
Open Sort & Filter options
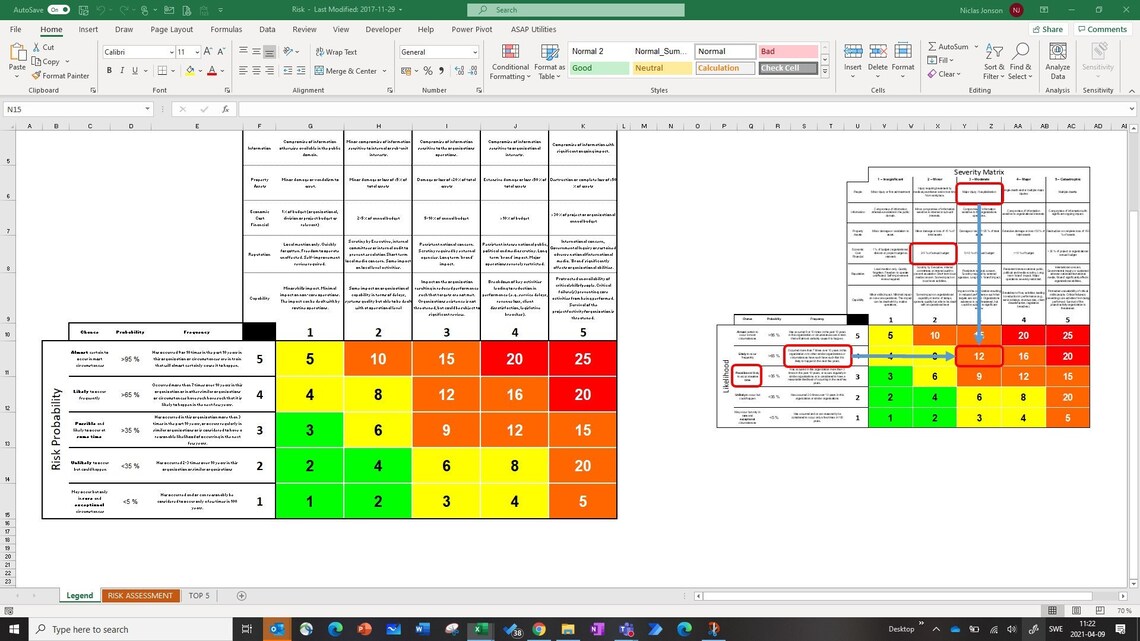pyautogui.click(x=992, y=60)
